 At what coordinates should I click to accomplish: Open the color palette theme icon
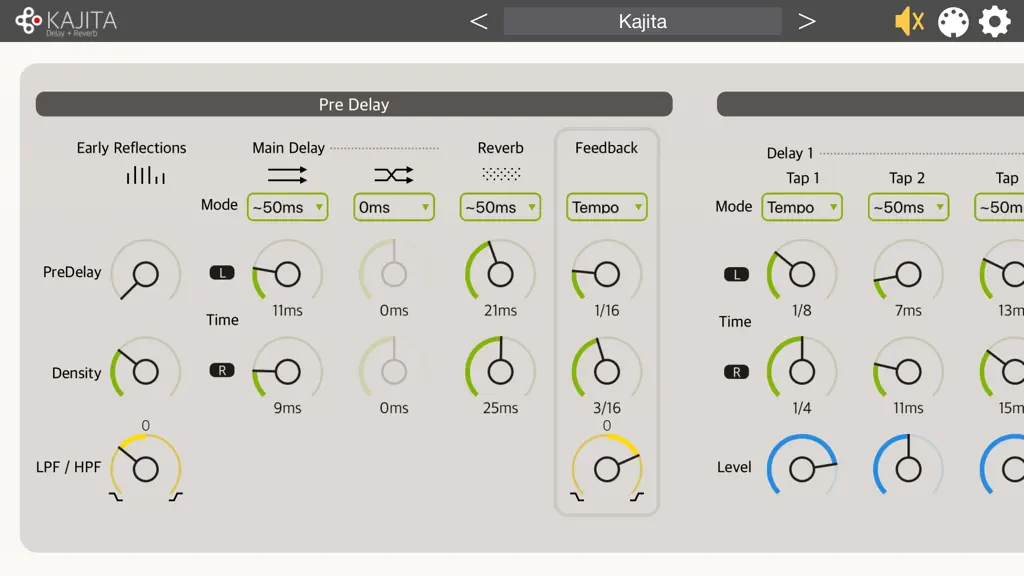tap(953, 22)
